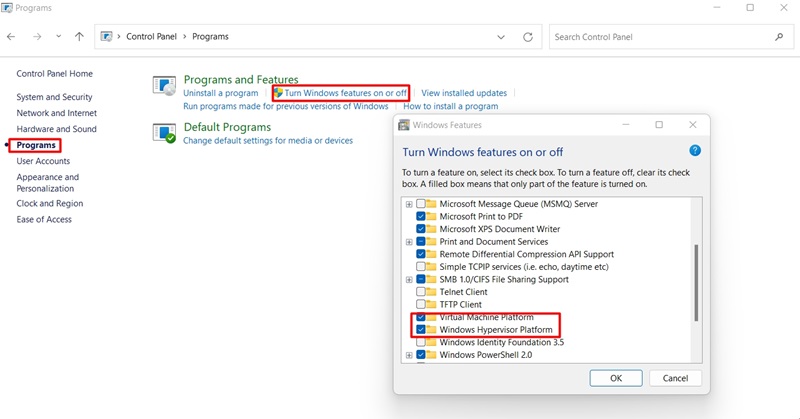Enable Simple TCPIP services checkbox
The width and height of the screenshot is (800, 419).
pyautogui.click(x=421, y=266)
